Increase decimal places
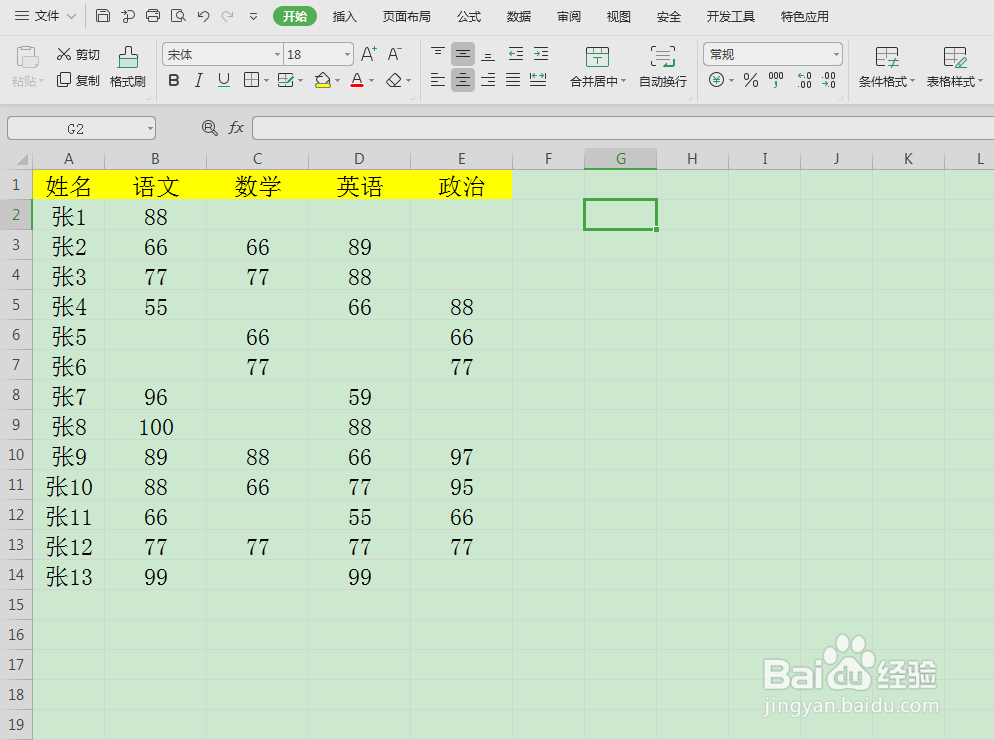Image resolution: width=994 pixels, height=740 pixels. (x=804, y=81)
